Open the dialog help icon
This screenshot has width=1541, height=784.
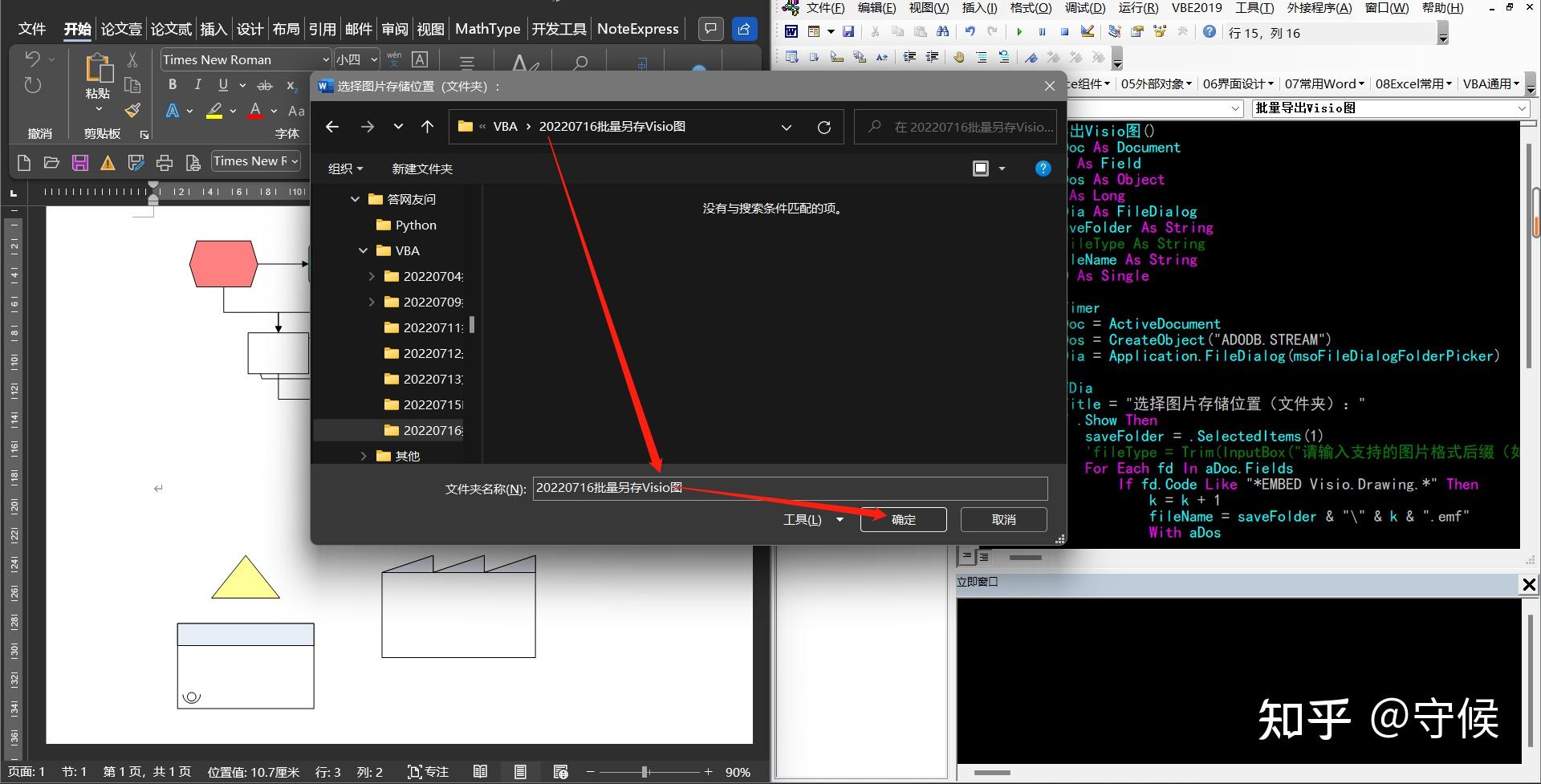coord(1043,169)
